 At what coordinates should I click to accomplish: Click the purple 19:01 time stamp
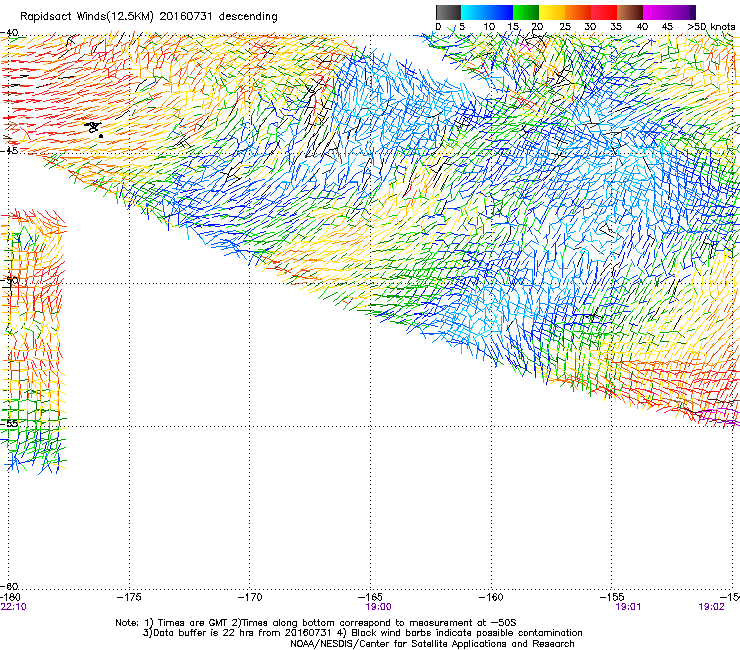pos(628,607)
